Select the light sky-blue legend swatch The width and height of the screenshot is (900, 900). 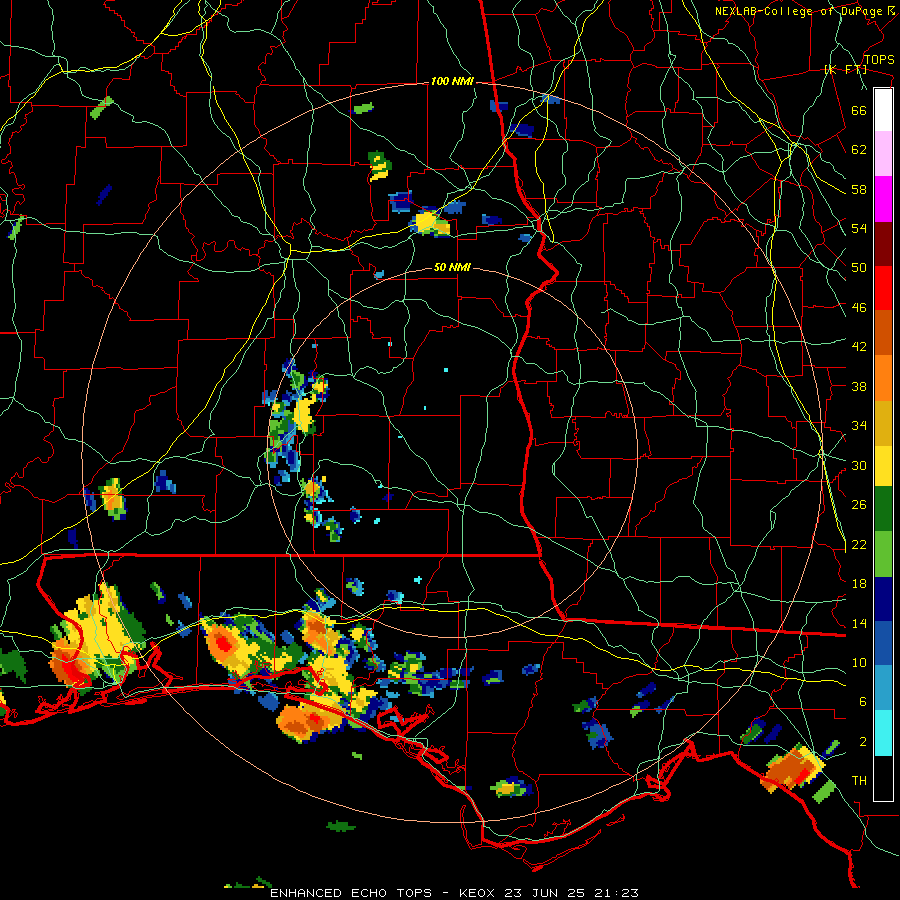click(x=883, y=687)
